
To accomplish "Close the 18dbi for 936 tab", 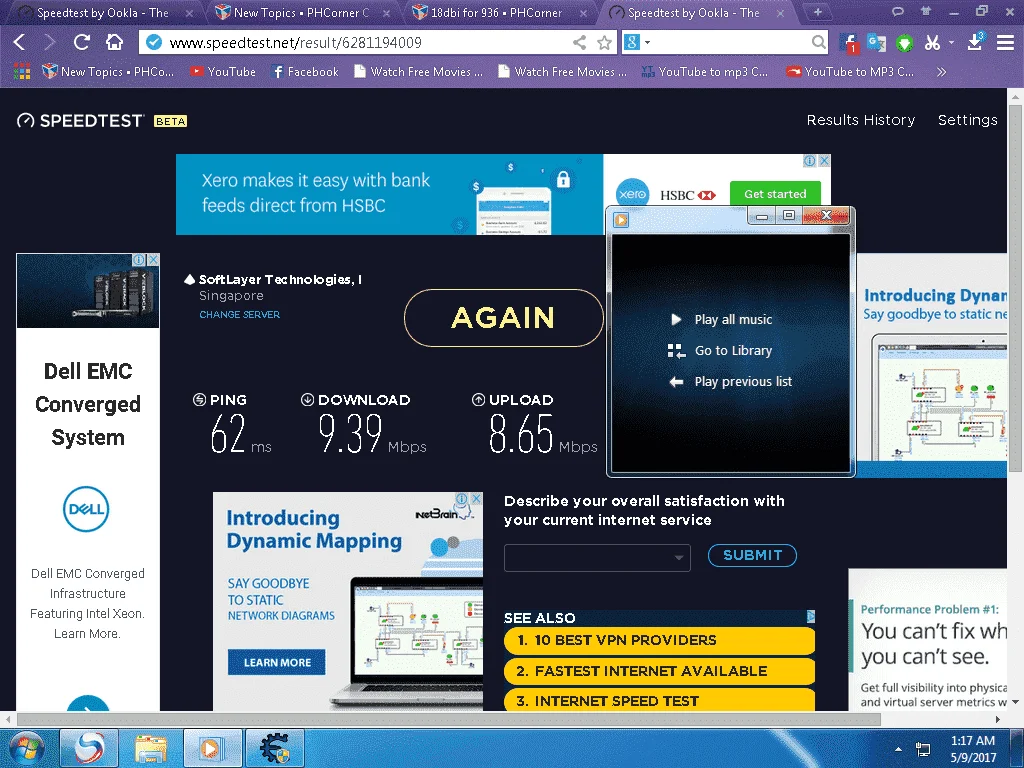I will 583,13.
